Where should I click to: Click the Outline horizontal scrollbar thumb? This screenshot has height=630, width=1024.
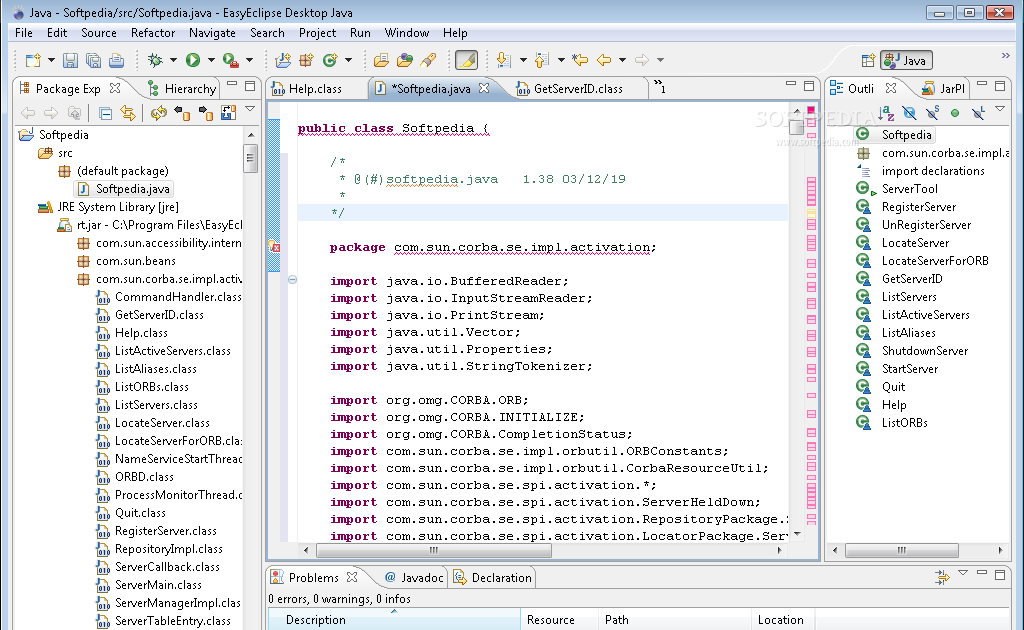pos(902,550)
